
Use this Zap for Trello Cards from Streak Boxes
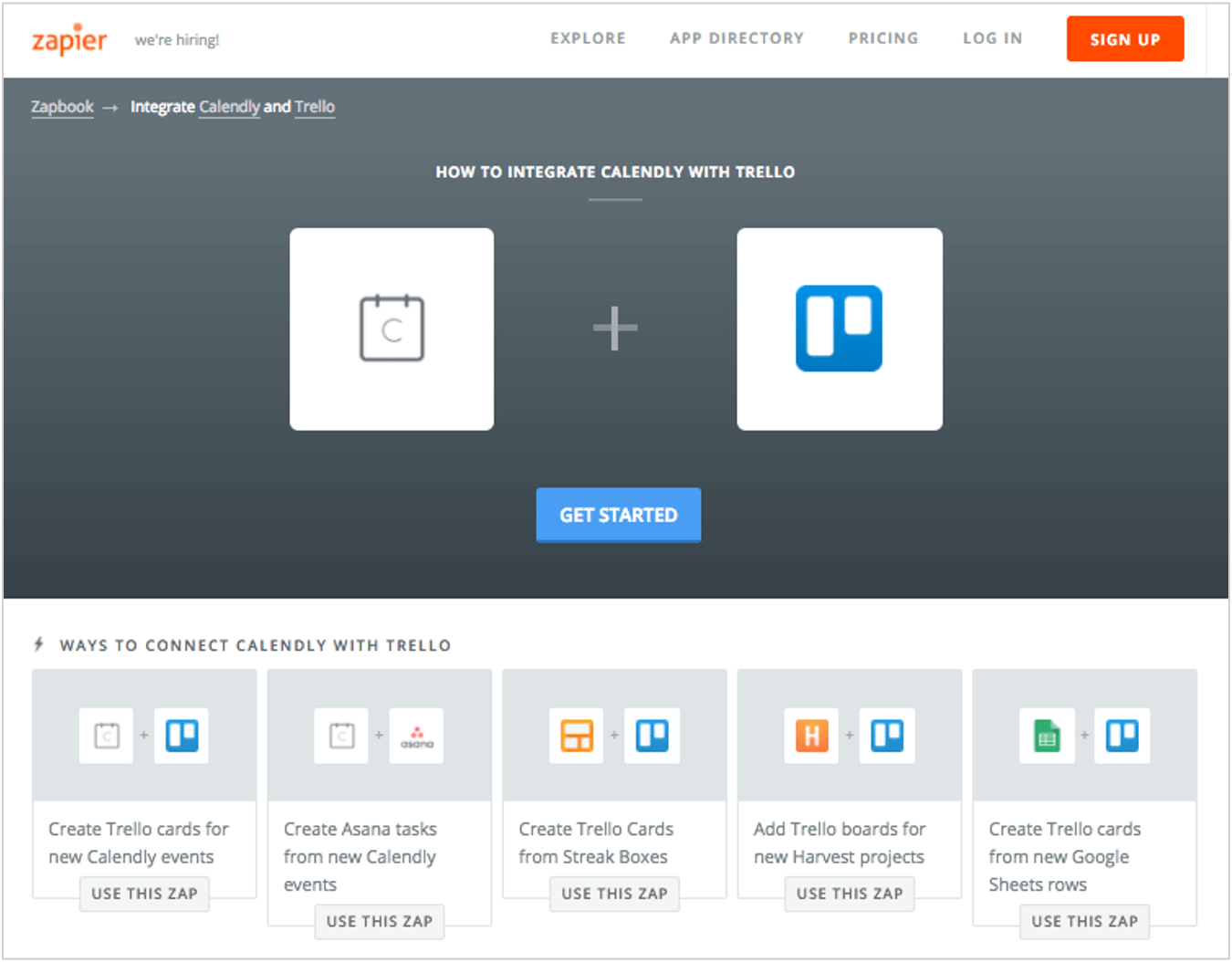(614, 894)
